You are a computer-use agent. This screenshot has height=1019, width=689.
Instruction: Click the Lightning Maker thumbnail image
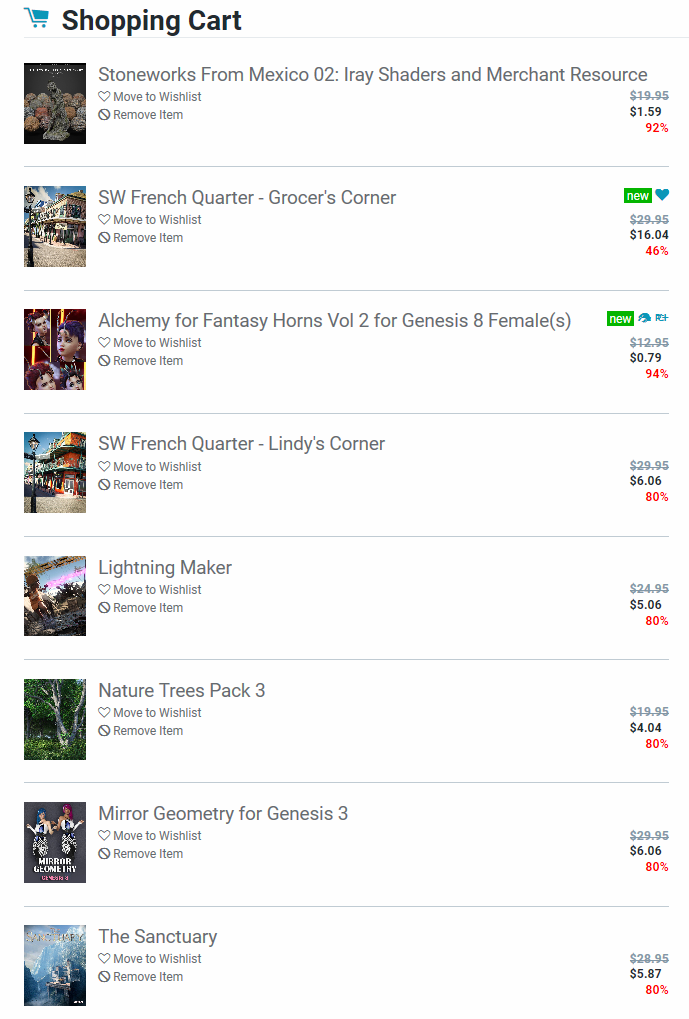coord(55,596)
